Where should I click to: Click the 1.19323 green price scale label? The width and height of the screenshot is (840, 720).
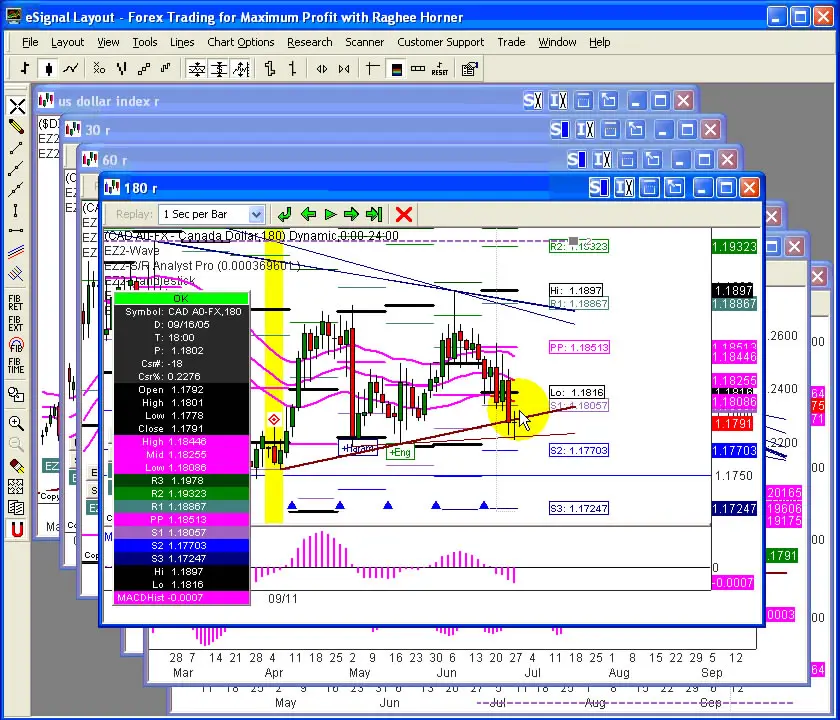point(734,247)
